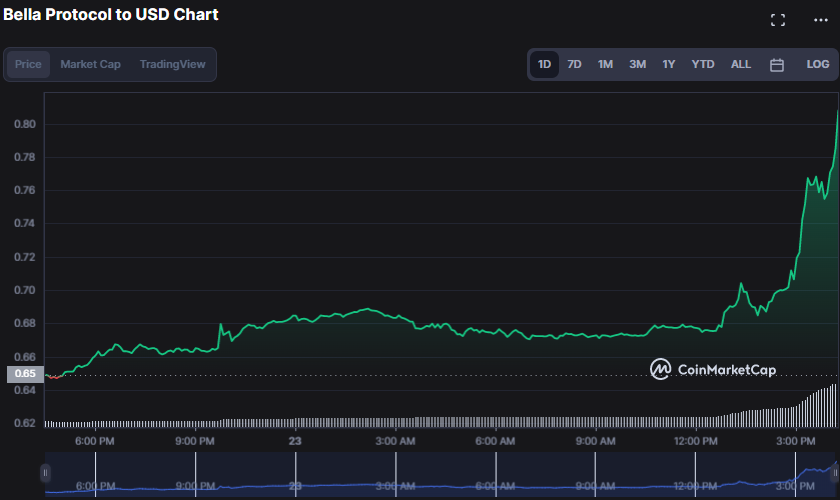The image size is (840, 500).
Task: Click the 0.70 y-axis label
Action: [25, 290]
